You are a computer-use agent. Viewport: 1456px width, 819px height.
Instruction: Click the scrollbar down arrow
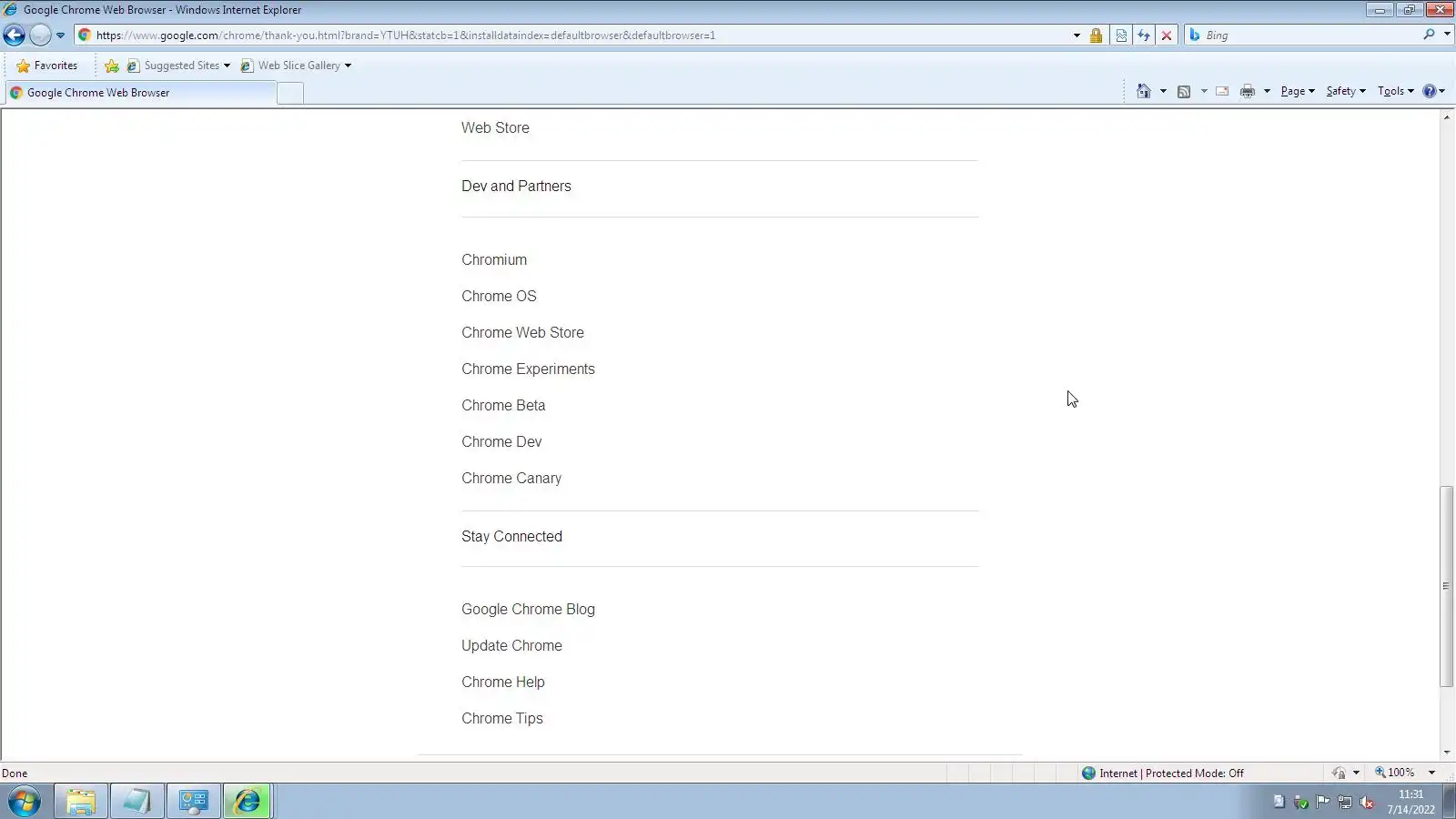[x=1447, y=753]
